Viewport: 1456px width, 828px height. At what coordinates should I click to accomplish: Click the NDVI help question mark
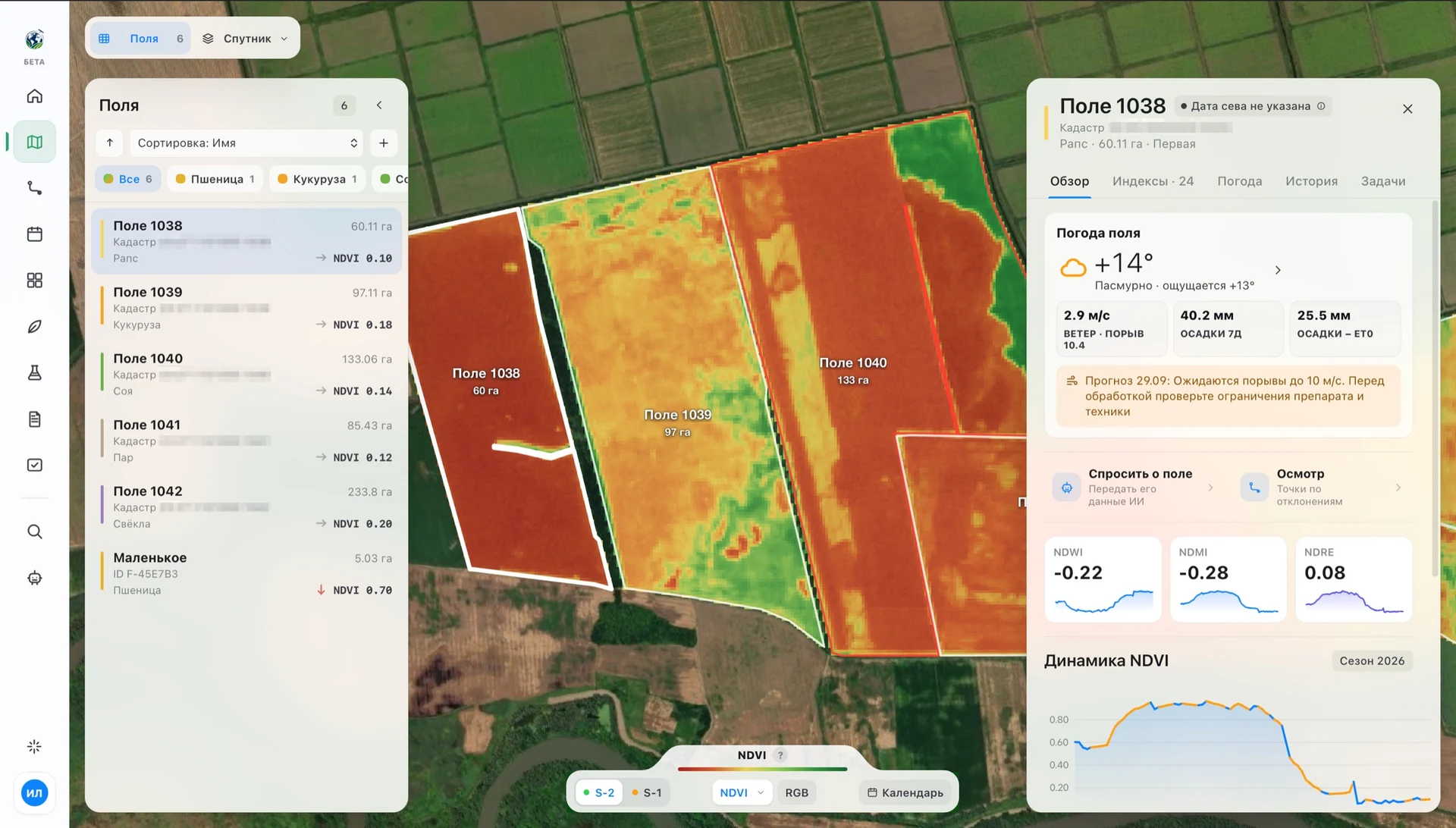(x=780, y=755)
